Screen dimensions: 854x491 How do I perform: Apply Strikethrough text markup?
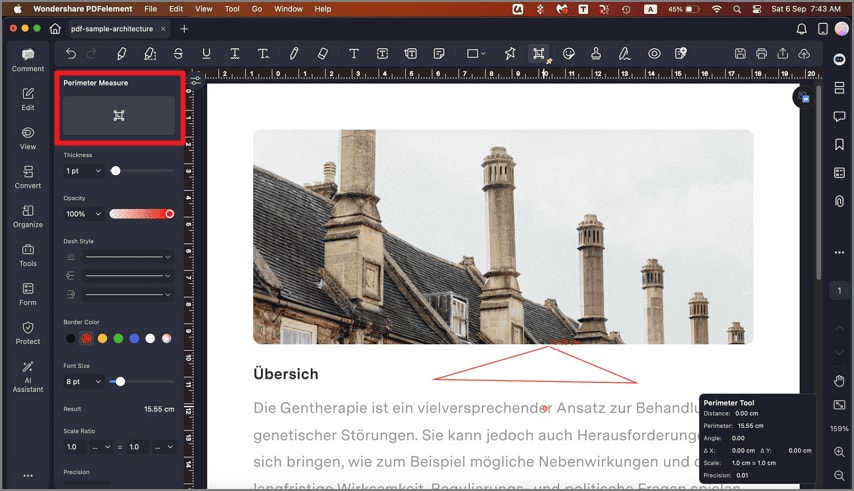[178, 53]
